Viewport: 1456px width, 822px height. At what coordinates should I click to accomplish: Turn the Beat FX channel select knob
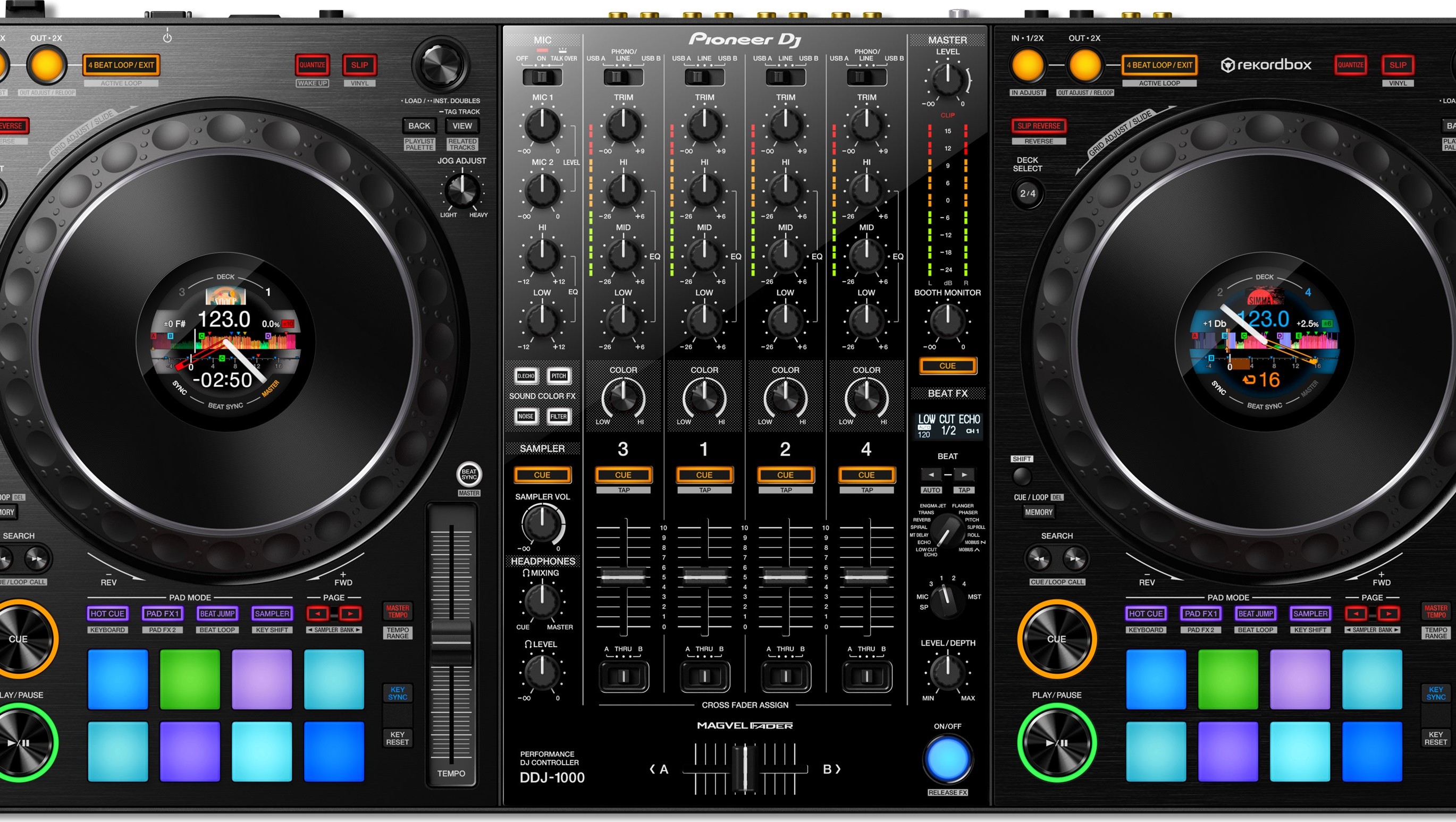pos(948,601)
